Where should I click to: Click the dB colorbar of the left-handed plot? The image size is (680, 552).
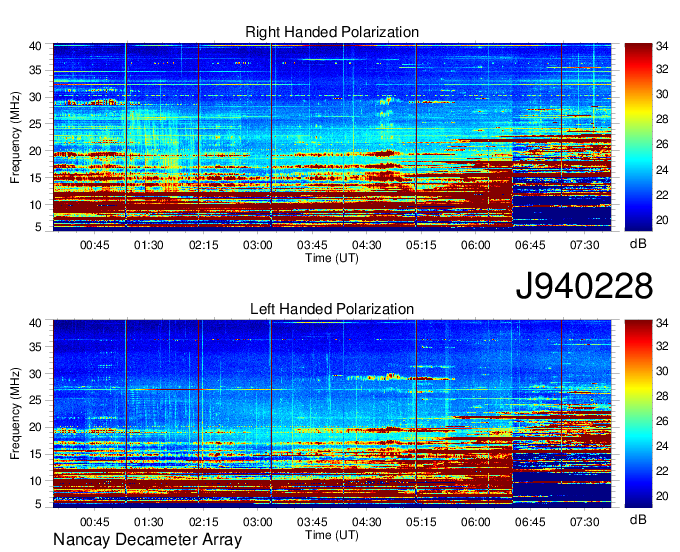(638, 414)
